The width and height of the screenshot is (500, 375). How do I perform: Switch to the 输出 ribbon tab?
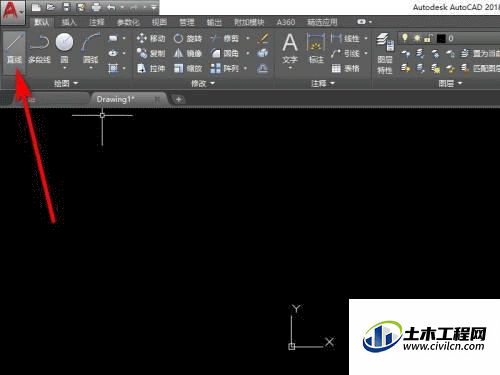(x=214, y=22)
